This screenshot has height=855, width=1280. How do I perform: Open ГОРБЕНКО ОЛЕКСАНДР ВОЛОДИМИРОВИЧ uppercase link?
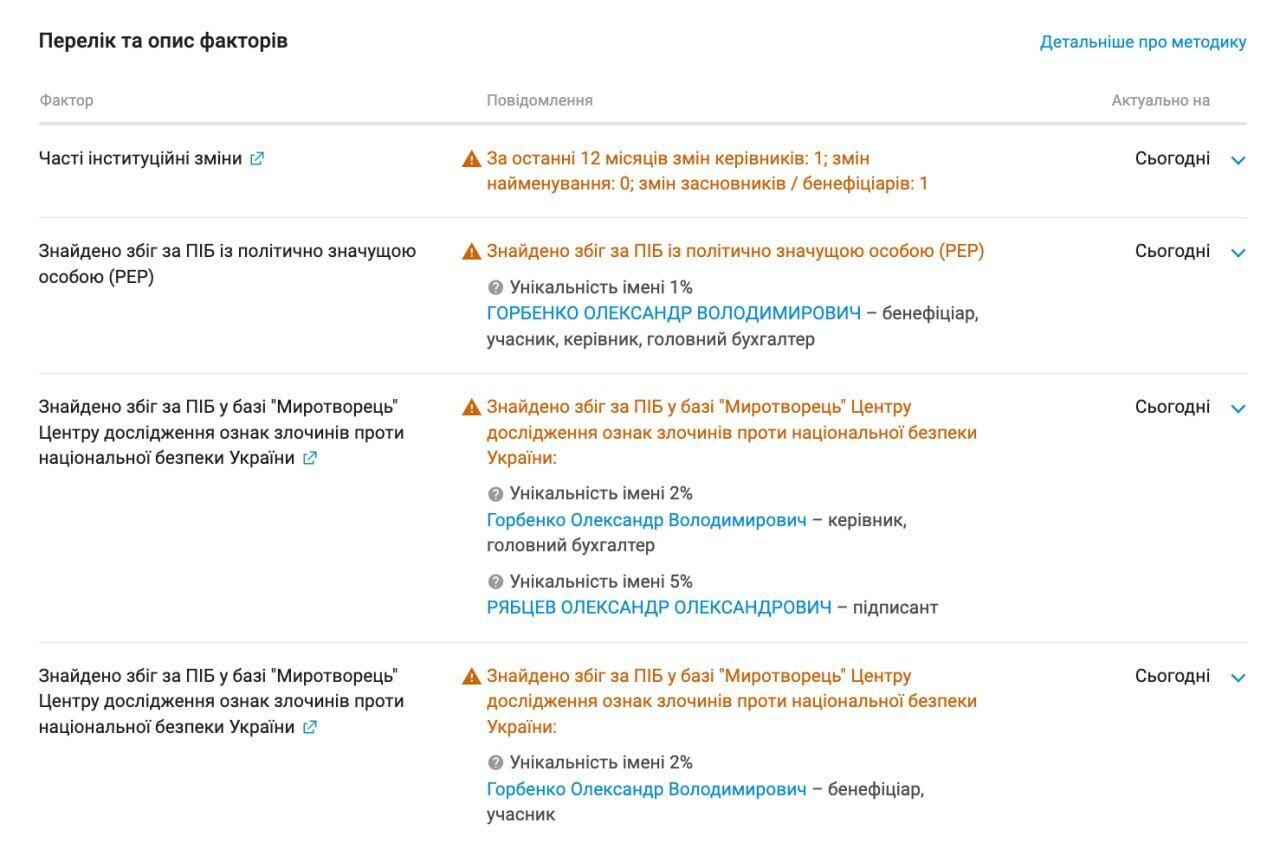(673, 313)
